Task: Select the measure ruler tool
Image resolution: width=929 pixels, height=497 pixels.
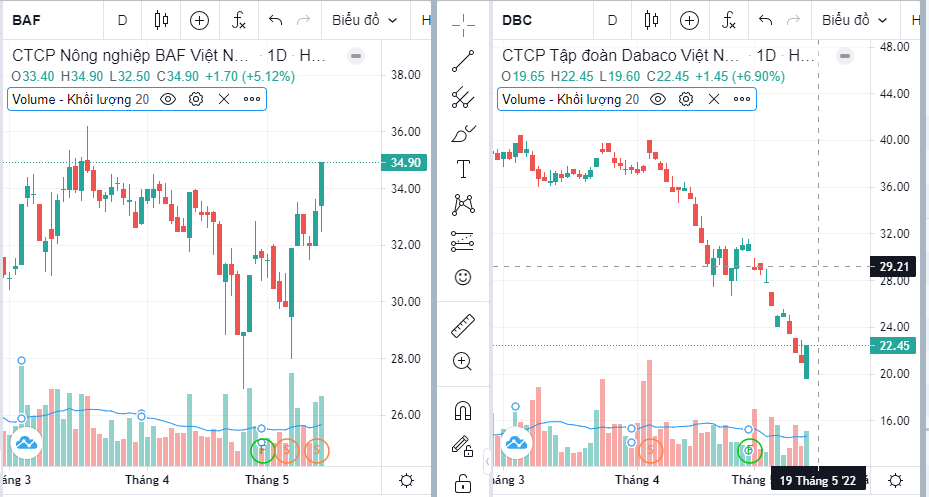Action: point(463,325)
